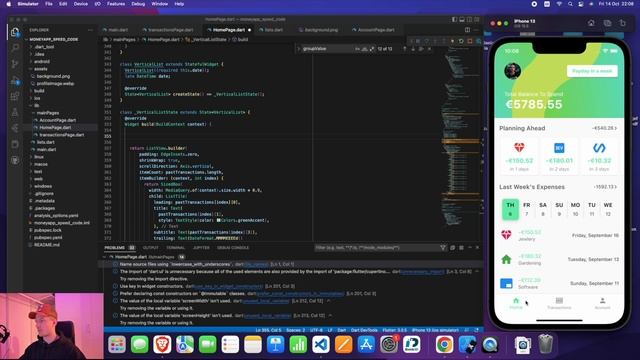Open Run and Debug view icon
Screen dimensions: 640x360
[15, 80]
